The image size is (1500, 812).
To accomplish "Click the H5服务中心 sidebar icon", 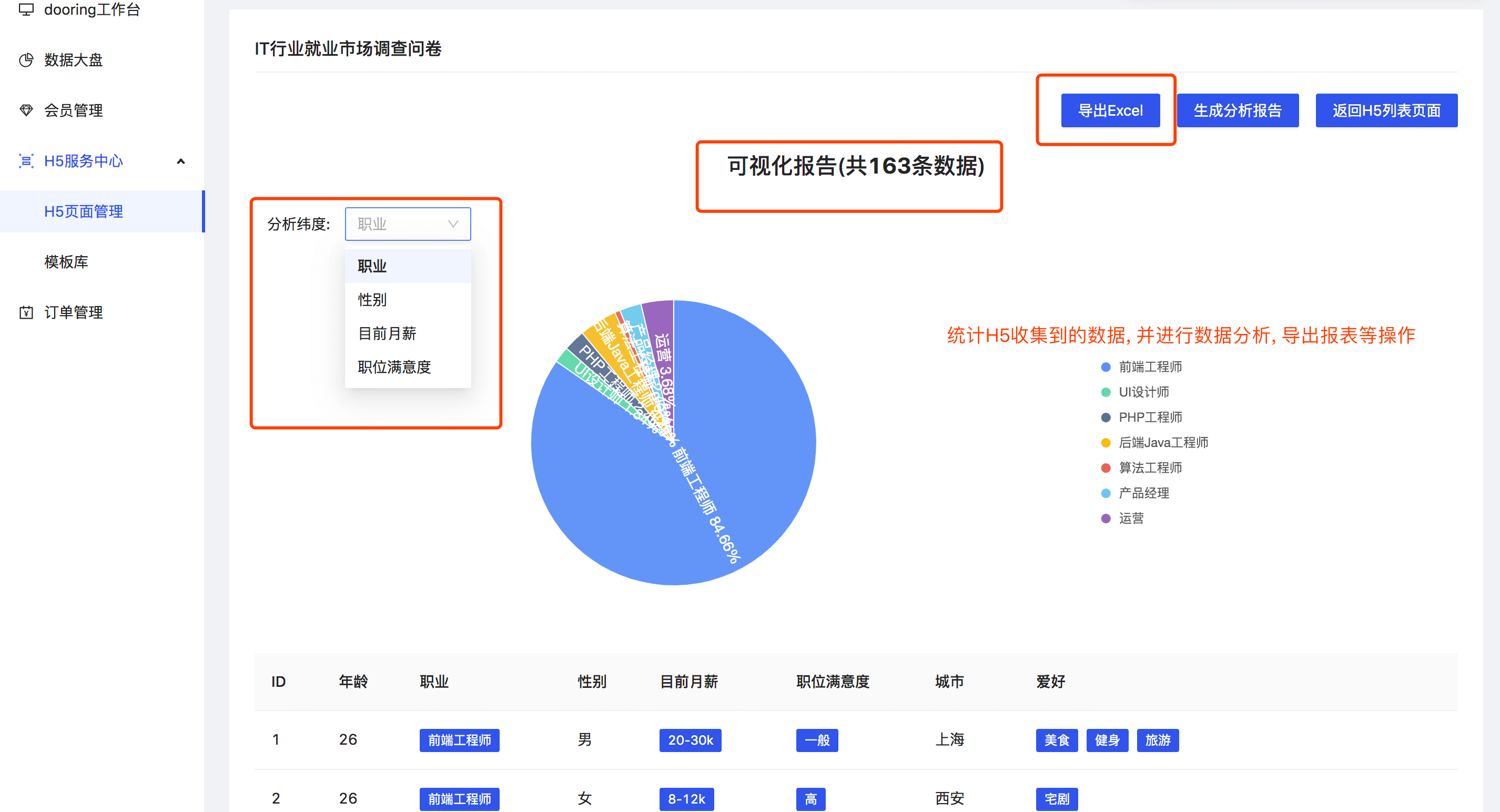I will (x=26, y=160).
